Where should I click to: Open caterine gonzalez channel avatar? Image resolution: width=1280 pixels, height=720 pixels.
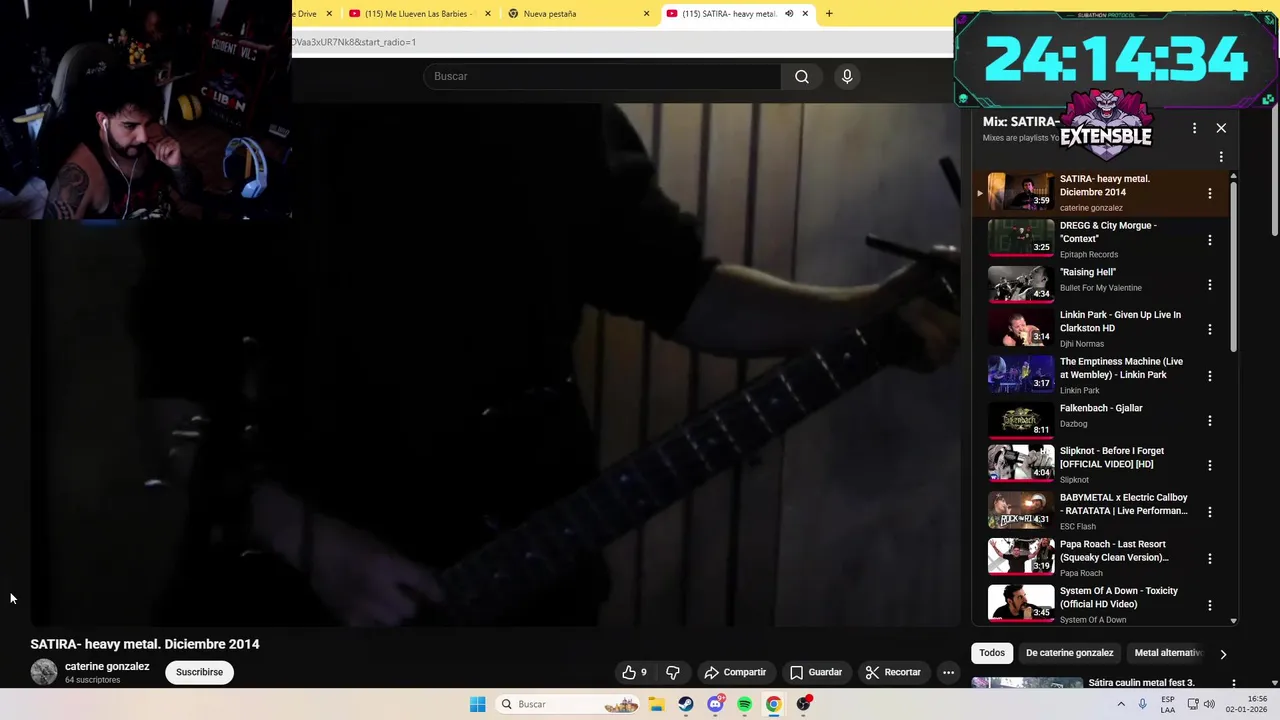tap(44, 672)
